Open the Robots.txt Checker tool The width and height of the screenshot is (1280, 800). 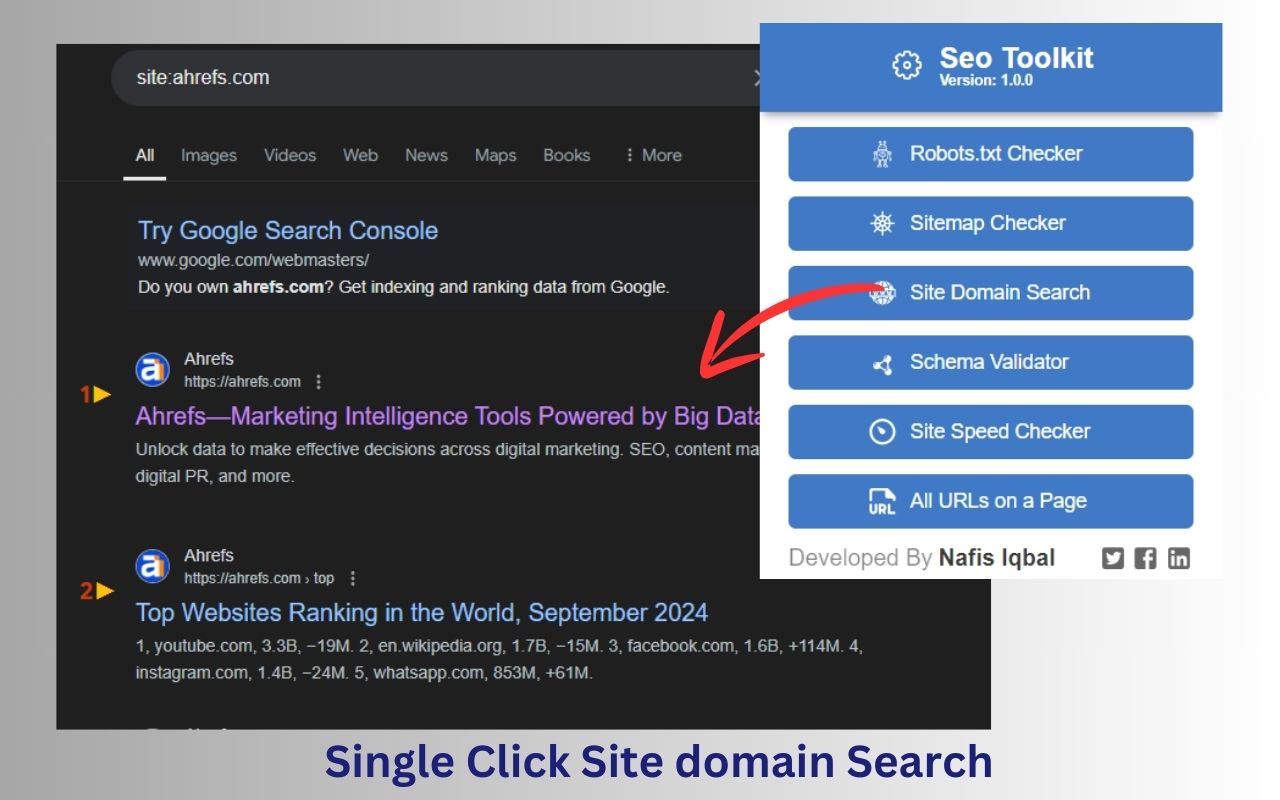click(990, 154)
